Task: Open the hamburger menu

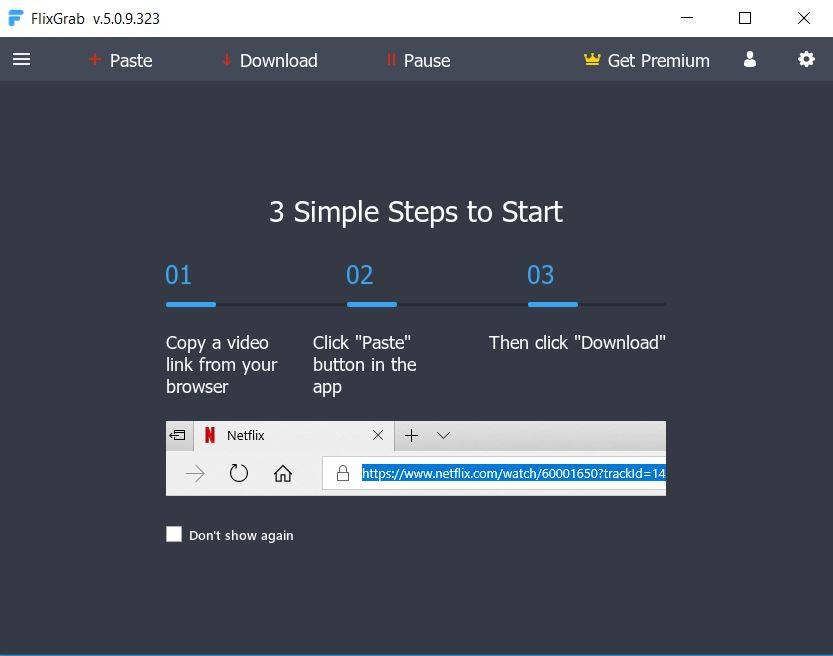Action: coord(21,60)
